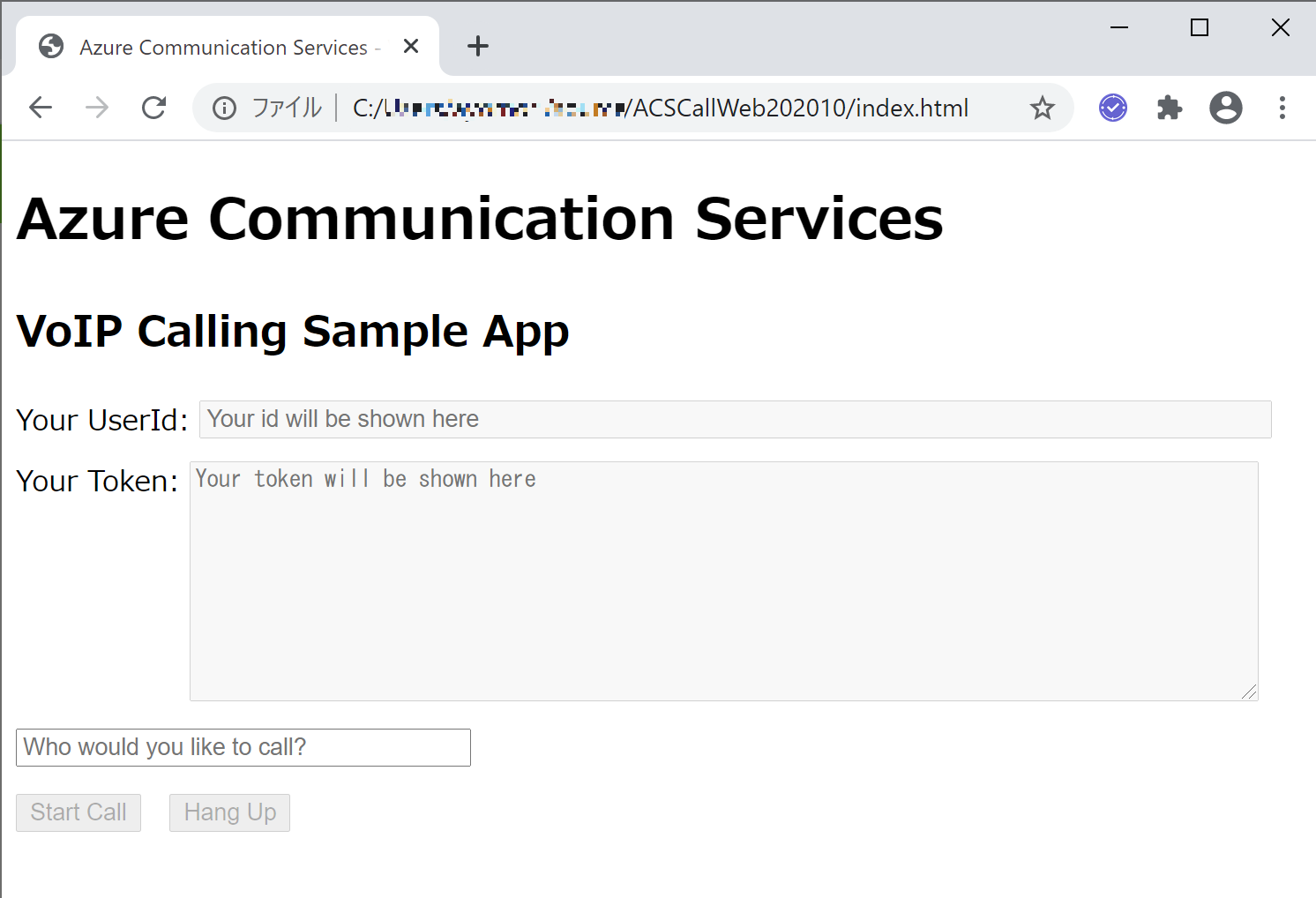The height and width of the screenshot is (898, 1316).
Task: Open the blue checkmark extension icon
Action: (1113, 108)
